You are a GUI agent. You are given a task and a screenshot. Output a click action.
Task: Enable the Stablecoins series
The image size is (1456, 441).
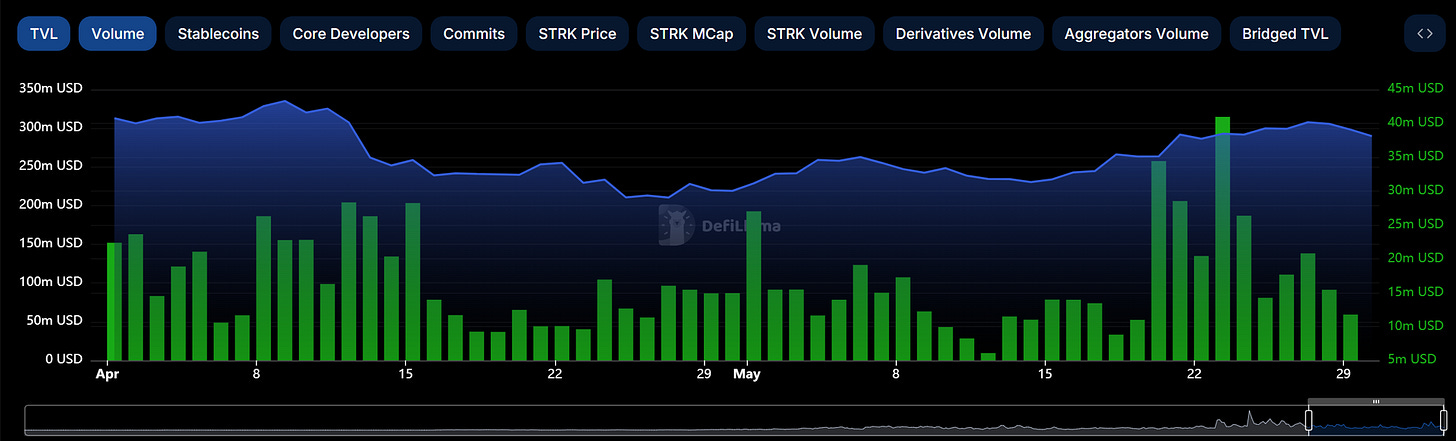(x=218, y=33)
